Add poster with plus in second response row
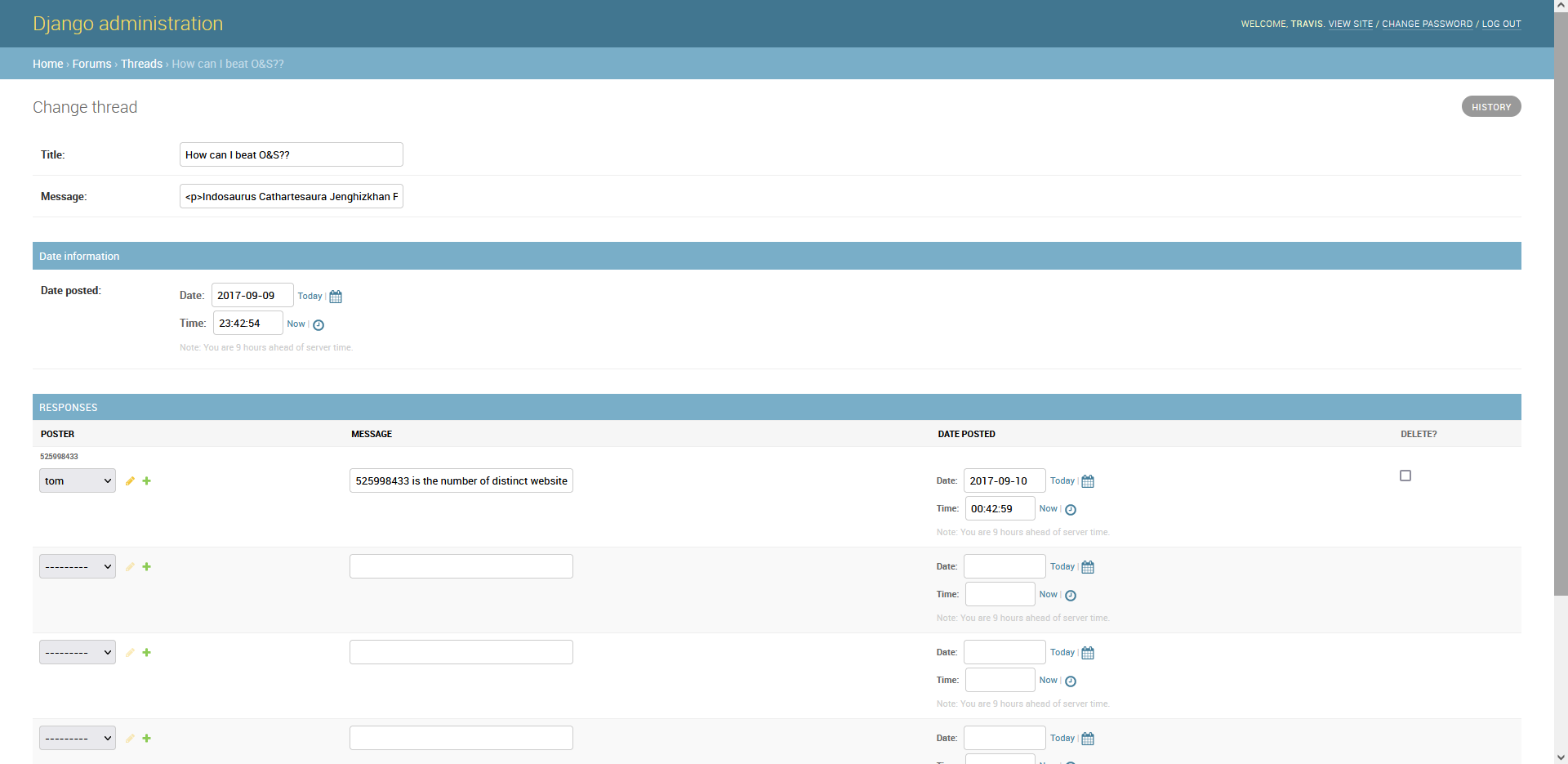The height and width of the screenshot is (764, 1568). [x=147, y=567]
